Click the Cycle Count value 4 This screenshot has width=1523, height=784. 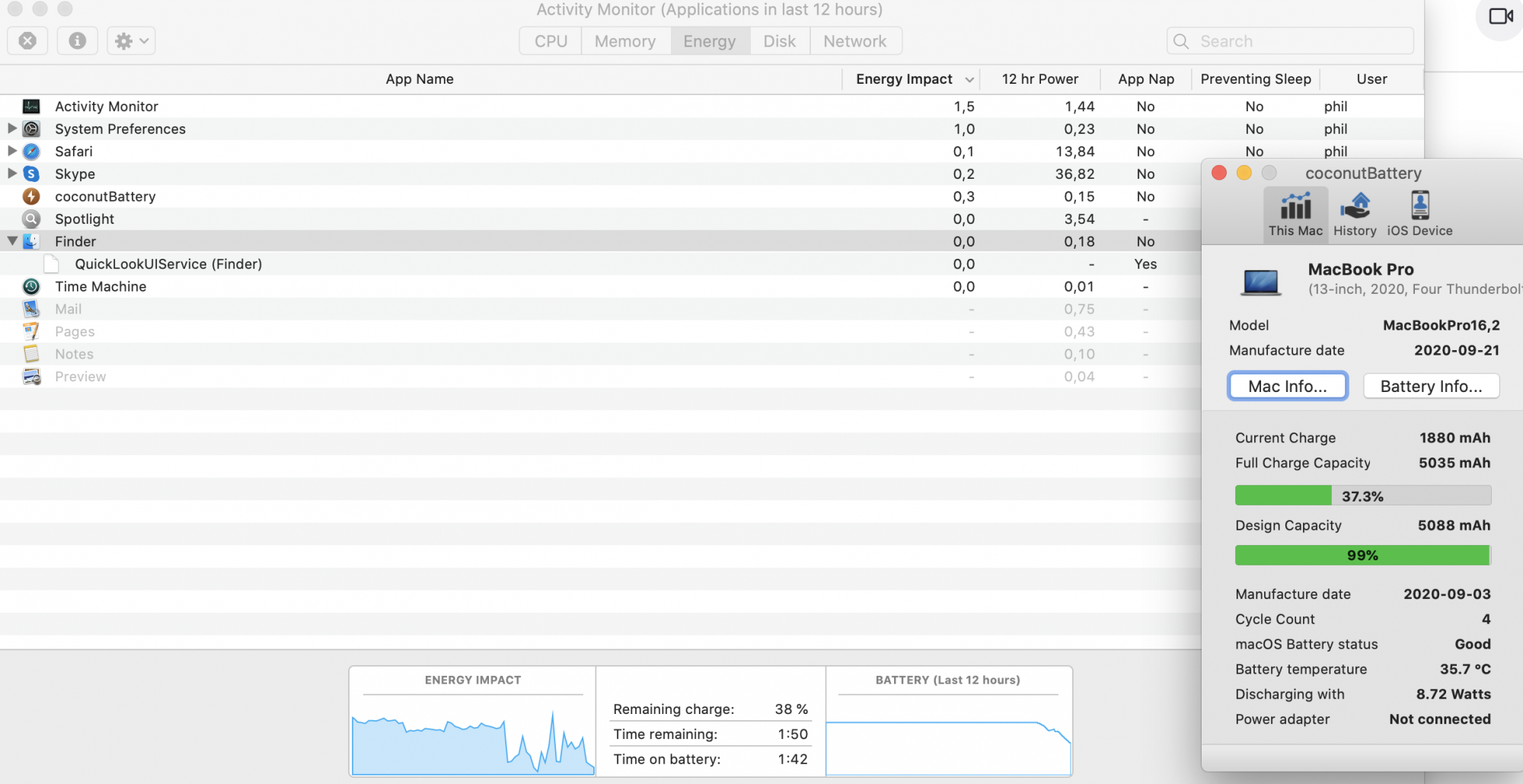pyautogui.click(x=1486, y=619)
